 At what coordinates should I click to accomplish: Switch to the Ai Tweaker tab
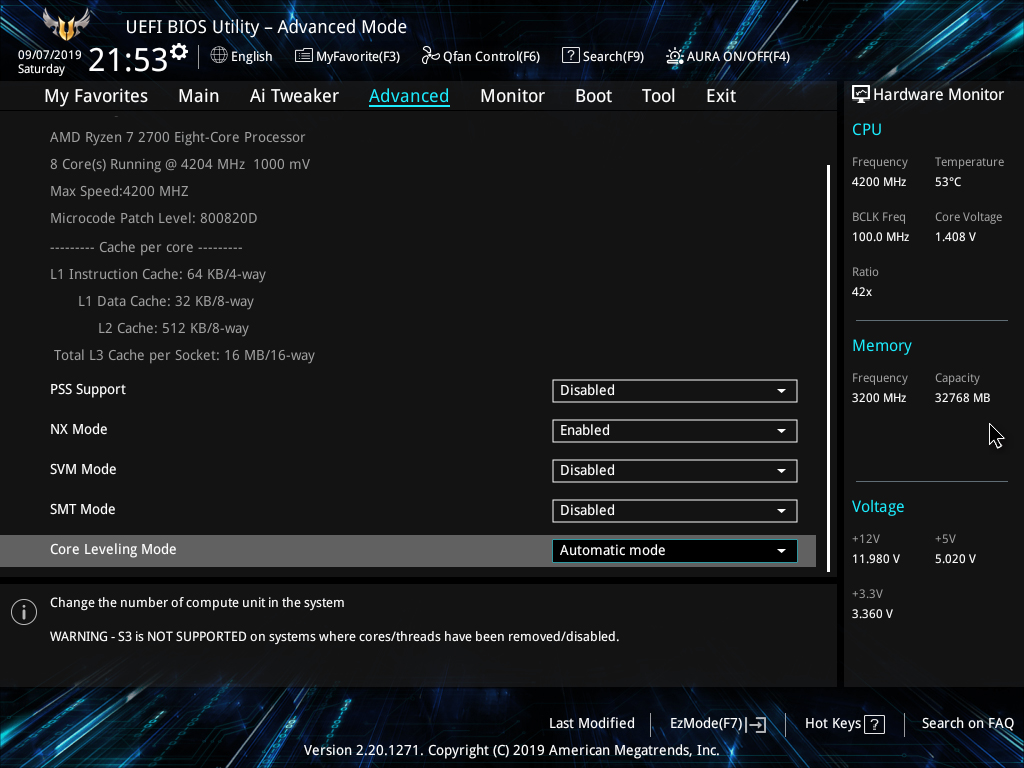point(294,96)
